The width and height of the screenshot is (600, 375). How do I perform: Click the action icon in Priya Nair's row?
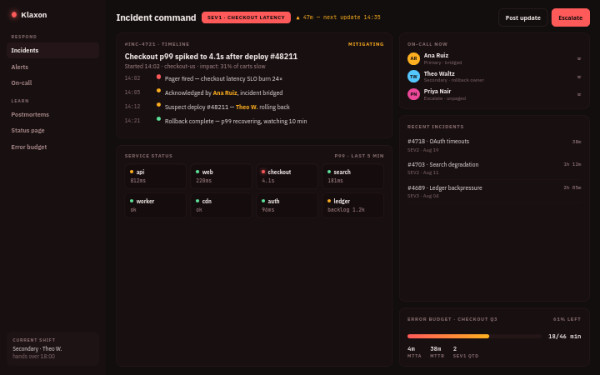click(x=579, y=94)
